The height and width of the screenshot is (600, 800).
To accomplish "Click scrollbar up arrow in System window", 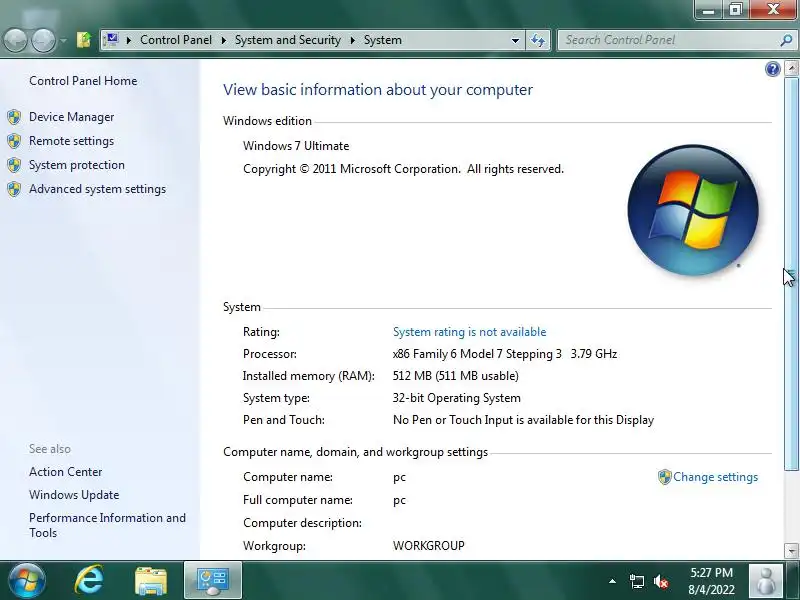I will pos(791,68).
